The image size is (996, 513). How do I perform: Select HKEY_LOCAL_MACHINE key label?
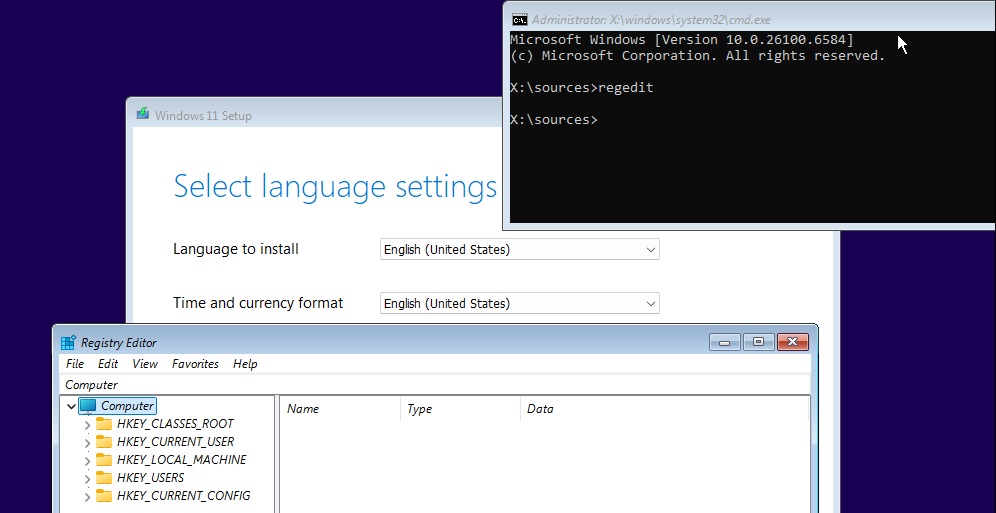click(x=182, y=460)
